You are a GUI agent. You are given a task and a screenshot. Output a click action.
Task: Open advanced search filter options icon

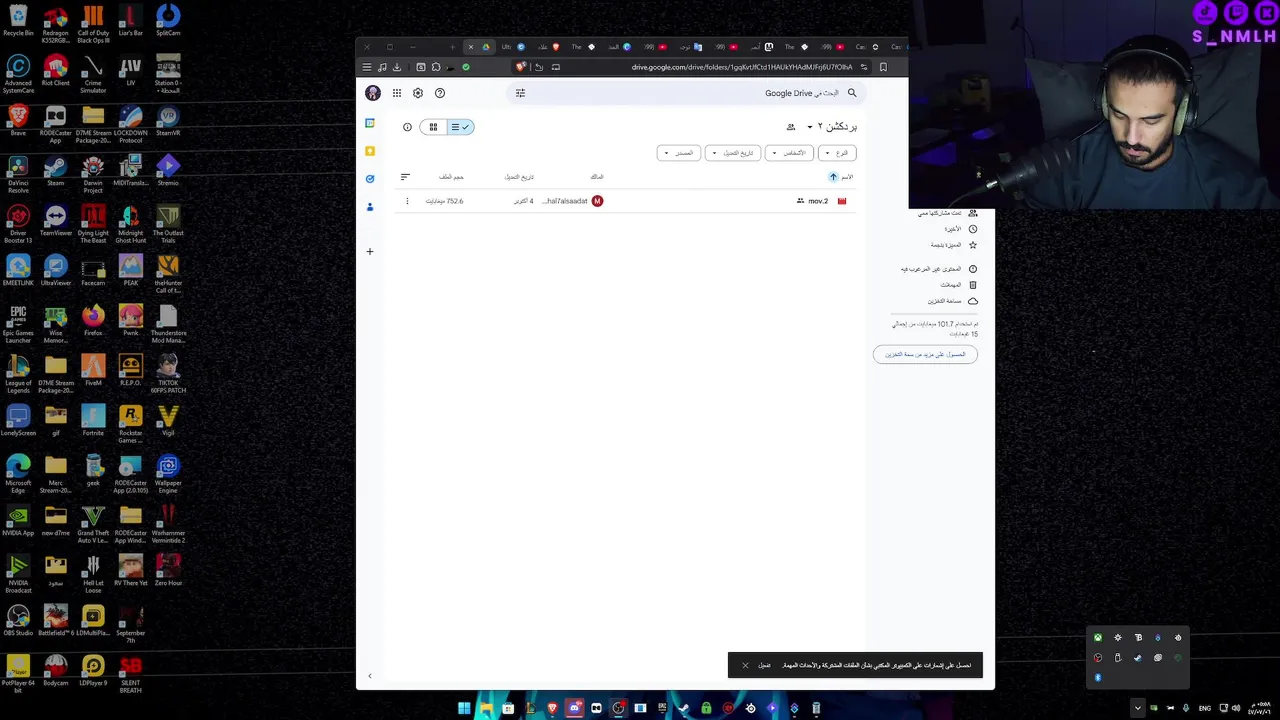(520, 93)
